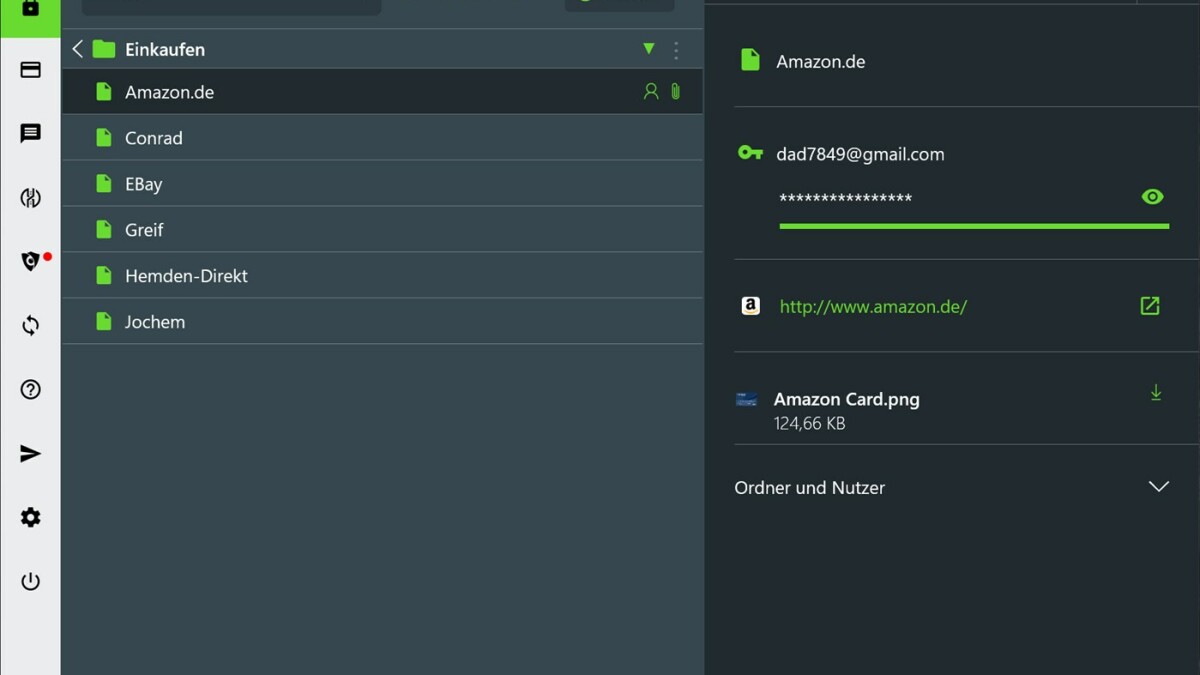Screen dimensions: 1200x675
Task: Expand the Ordner und Nutzer section
Action: 1159,487
